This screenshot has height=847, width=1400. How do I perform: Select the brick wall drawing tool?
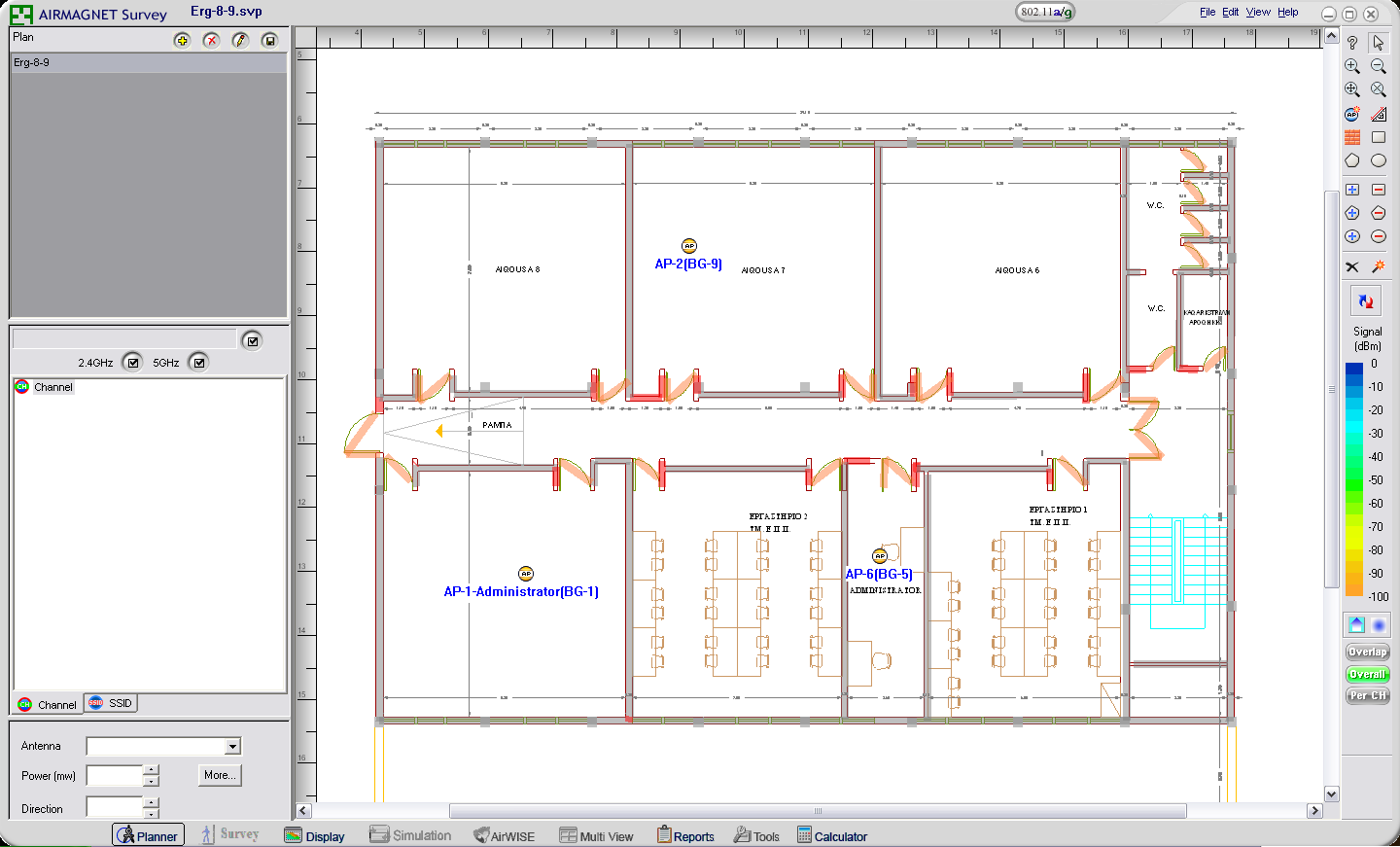click(1352, 137)
